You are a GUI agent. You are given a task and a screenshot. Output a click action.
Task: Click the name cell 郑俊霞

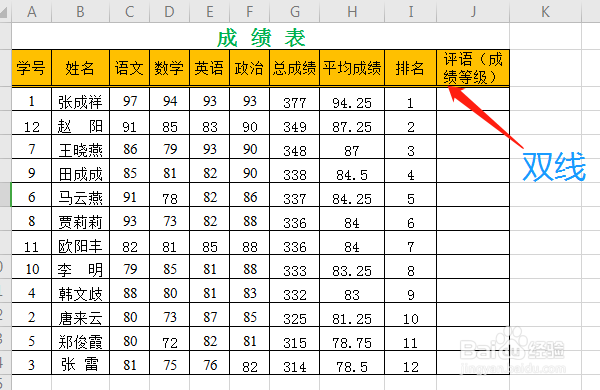tap(80, 339)
